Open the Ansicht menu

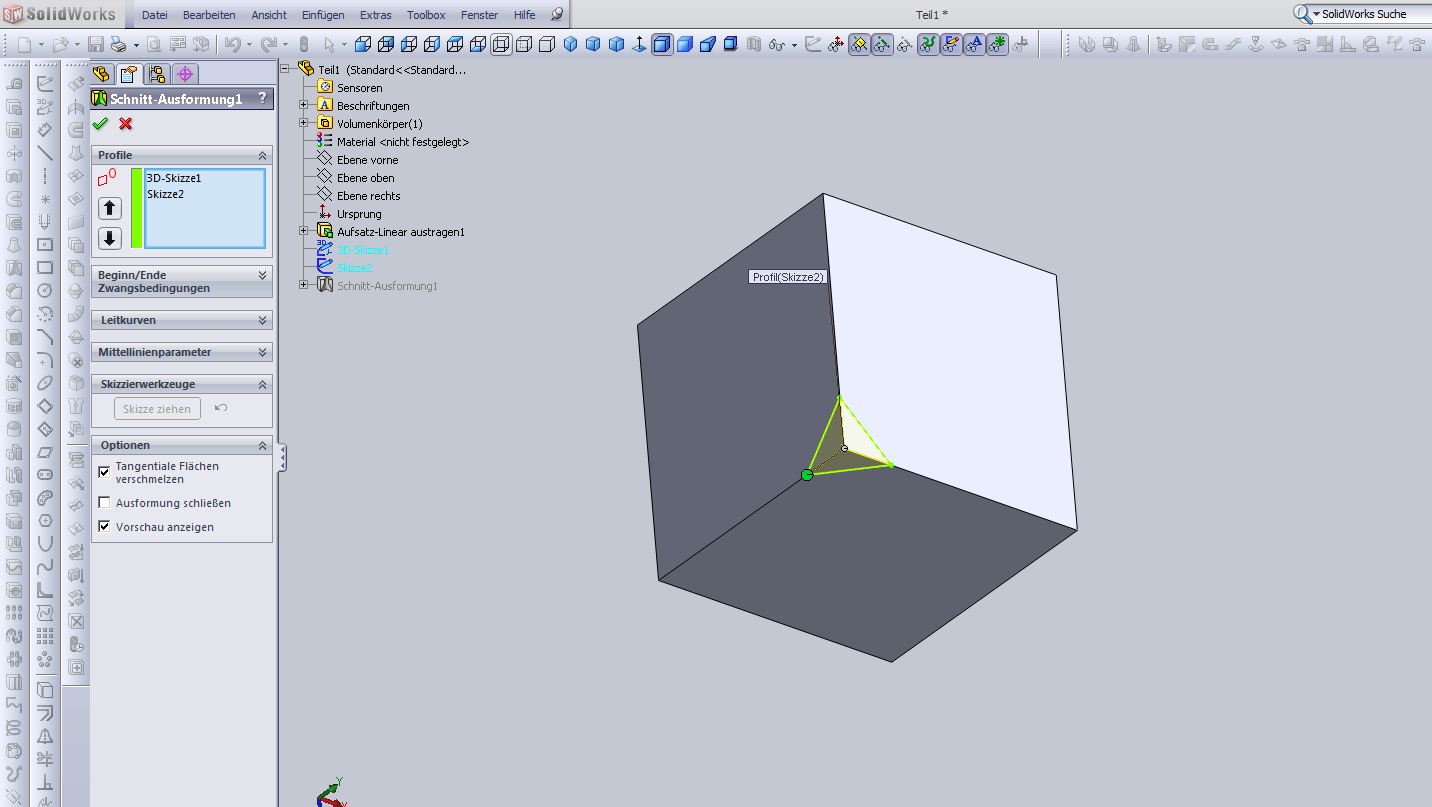click(269, 15)
